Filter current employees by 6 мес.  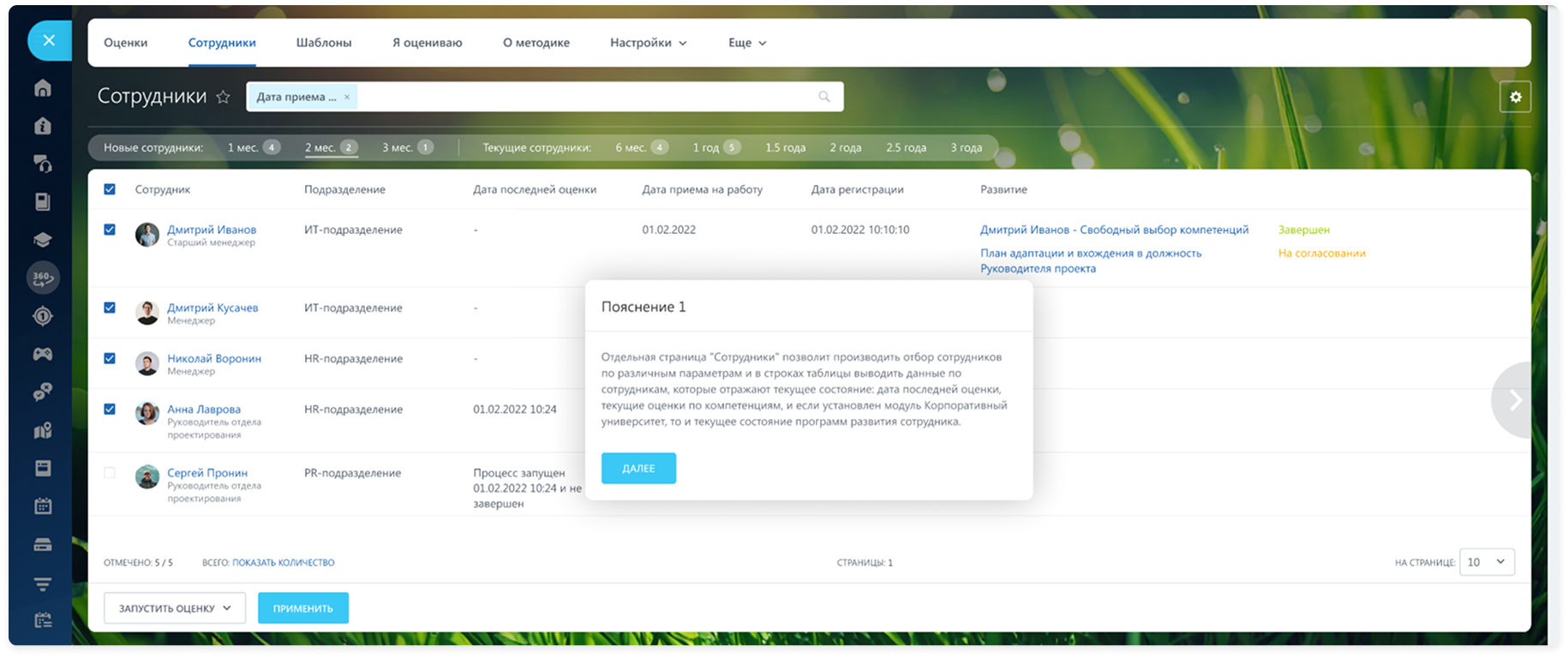pos(642,147)
